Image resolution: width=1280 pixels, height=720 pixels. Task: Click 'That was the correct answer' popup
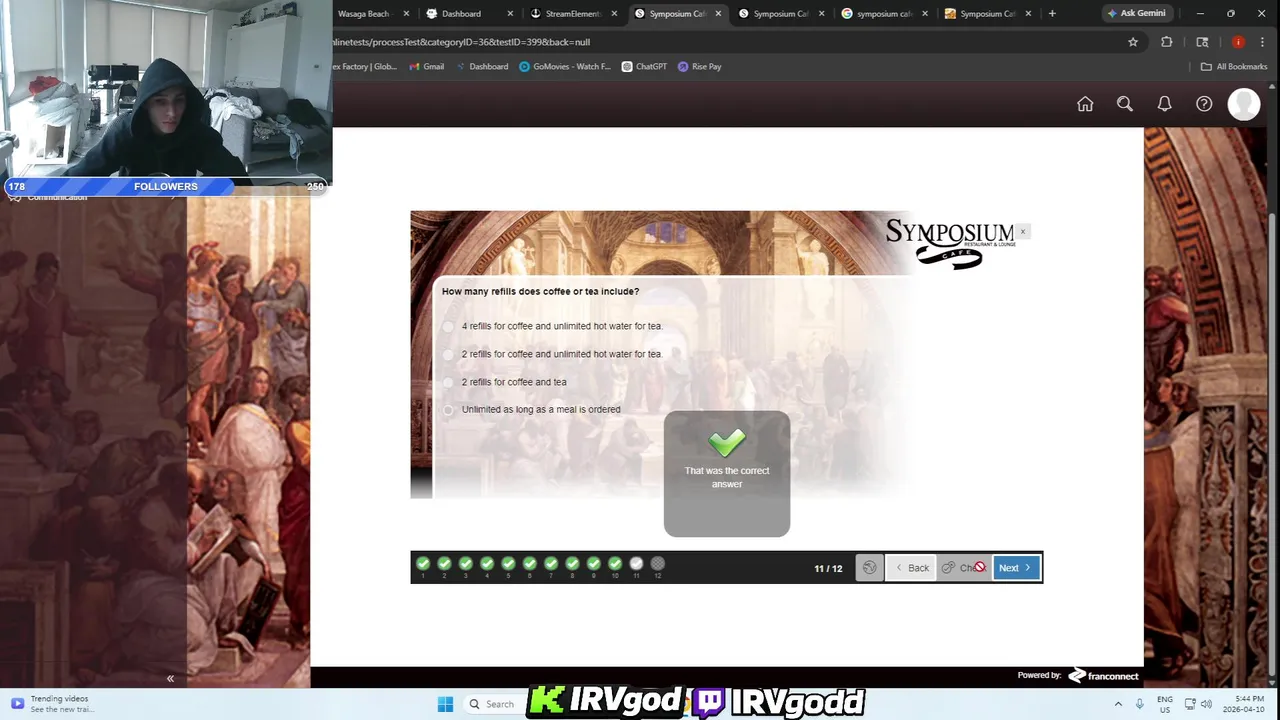click(727, 474)
